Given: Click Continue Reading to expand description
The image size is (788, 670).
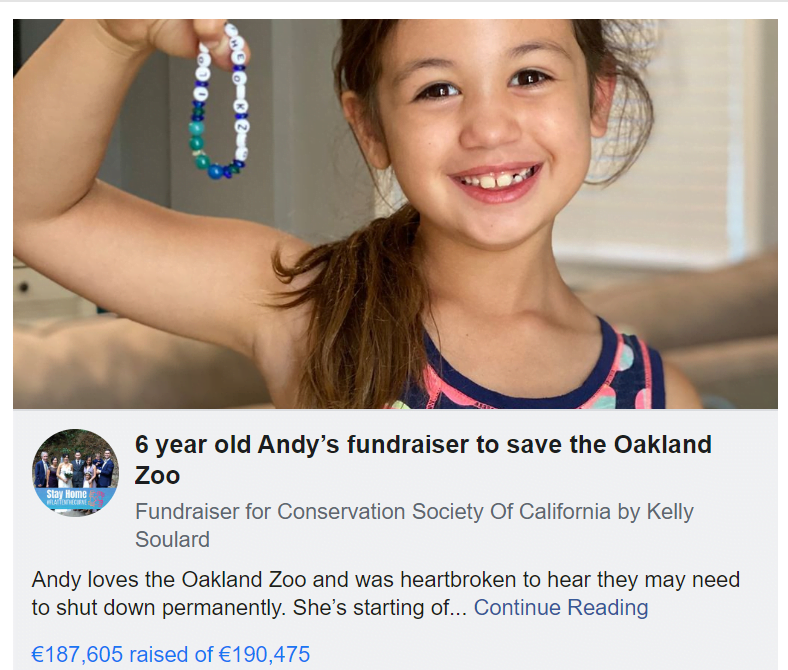Looking at the screenshot, I should tap(560, 608).
